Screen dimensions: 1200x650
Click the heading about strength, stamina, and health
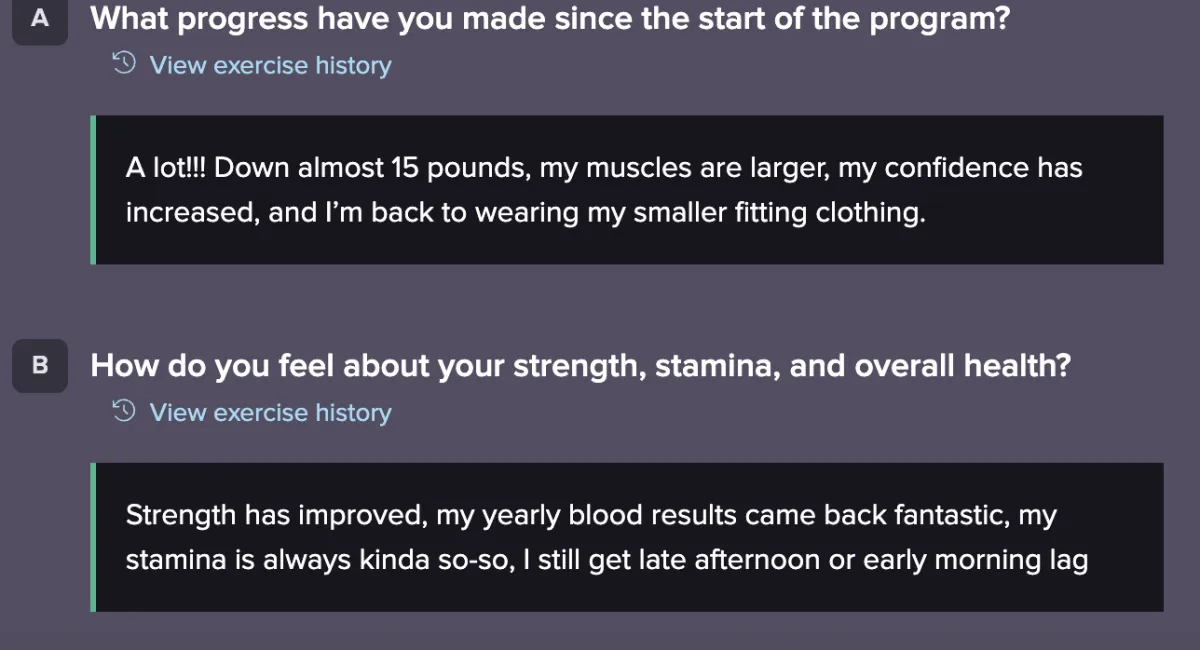pyautogui.click(x=580, y=366)
